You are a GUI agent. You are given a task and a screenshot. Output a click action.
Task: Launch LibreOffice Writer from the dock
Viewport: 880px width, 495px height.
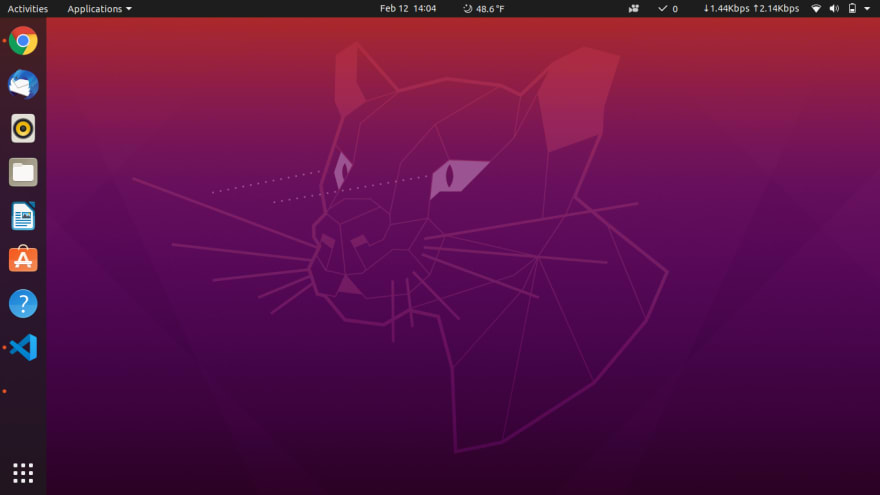click(23, 216)
